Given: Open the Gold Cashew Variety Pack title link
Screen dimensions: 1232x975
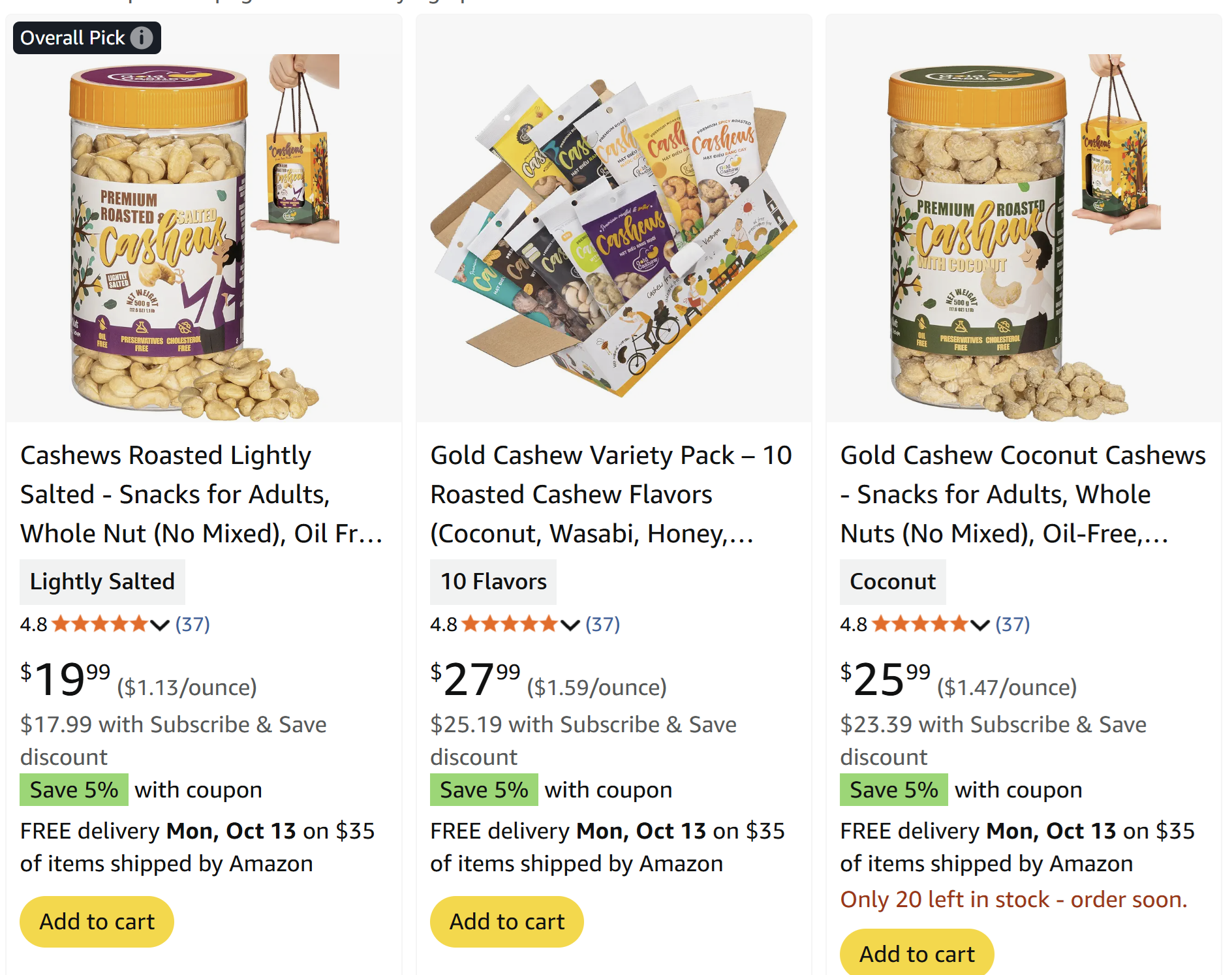Looking at the screenshot, I should pos(611,494).
